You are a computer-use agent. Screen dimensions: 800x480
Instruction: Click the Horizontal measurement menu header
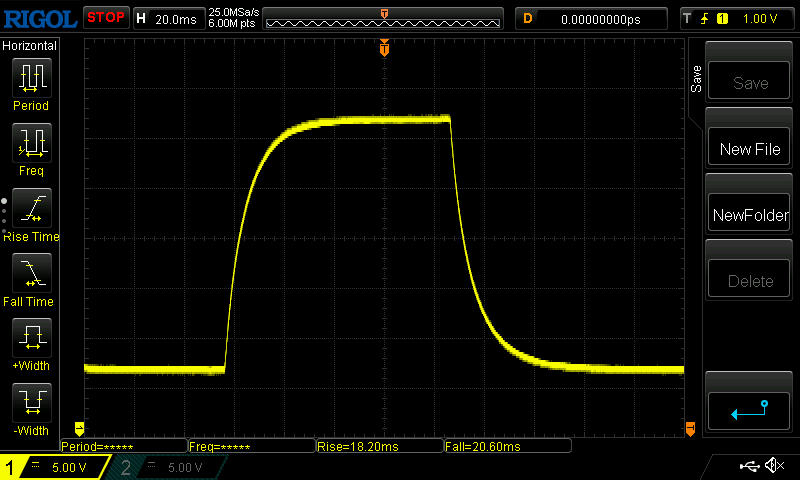30,46
